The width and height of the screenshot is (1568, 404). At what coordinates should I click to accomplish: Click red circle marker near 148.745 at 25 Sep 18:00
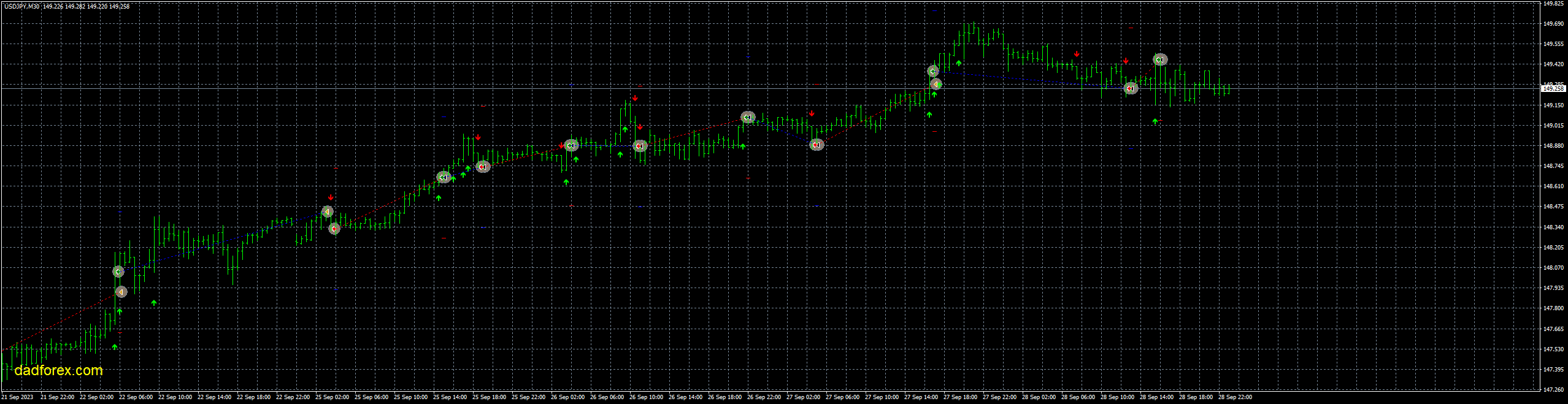tap(483, 167)
